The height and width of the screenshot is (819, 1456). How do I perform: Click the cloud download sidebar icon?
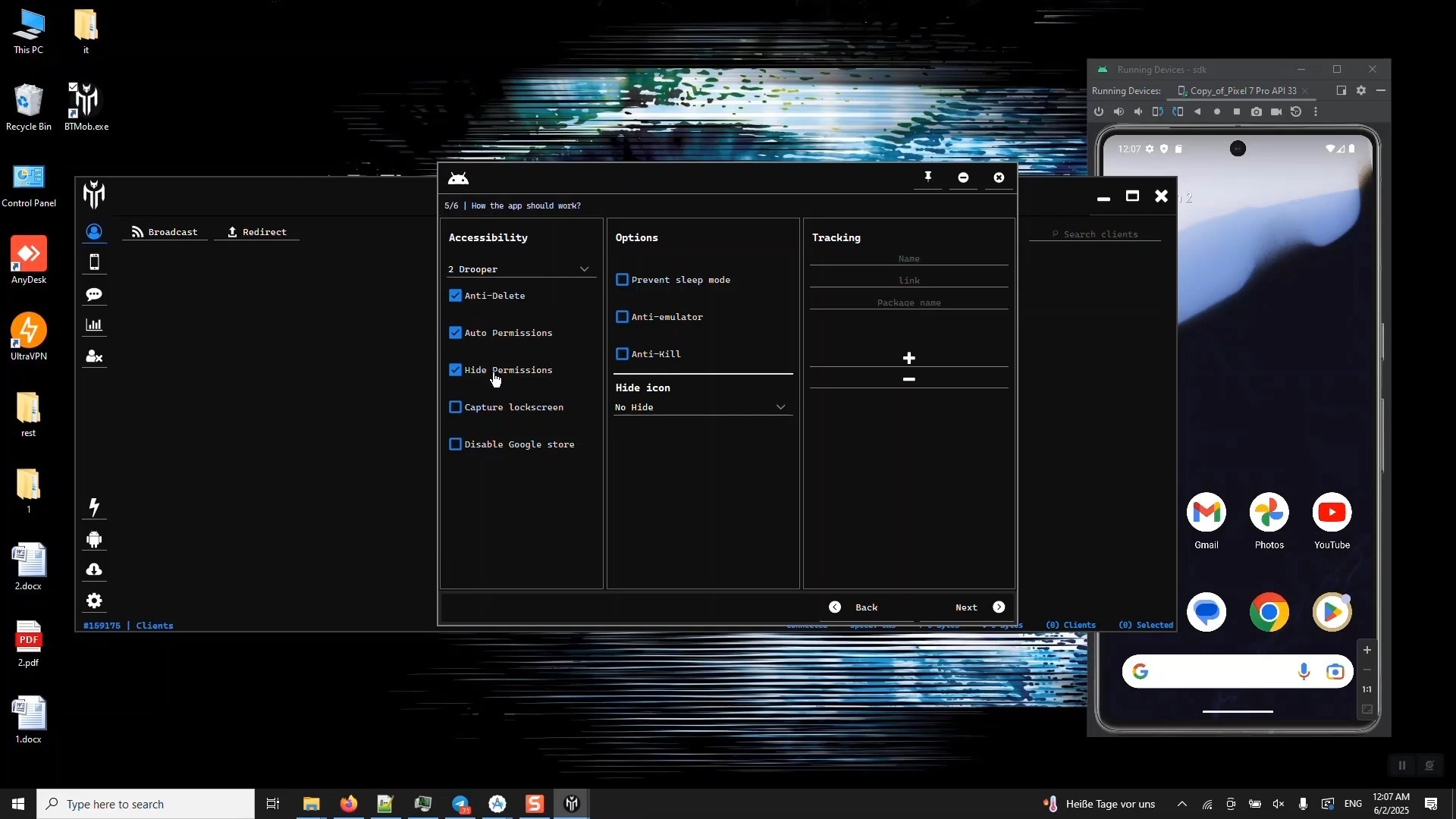[x=94, y=570]
